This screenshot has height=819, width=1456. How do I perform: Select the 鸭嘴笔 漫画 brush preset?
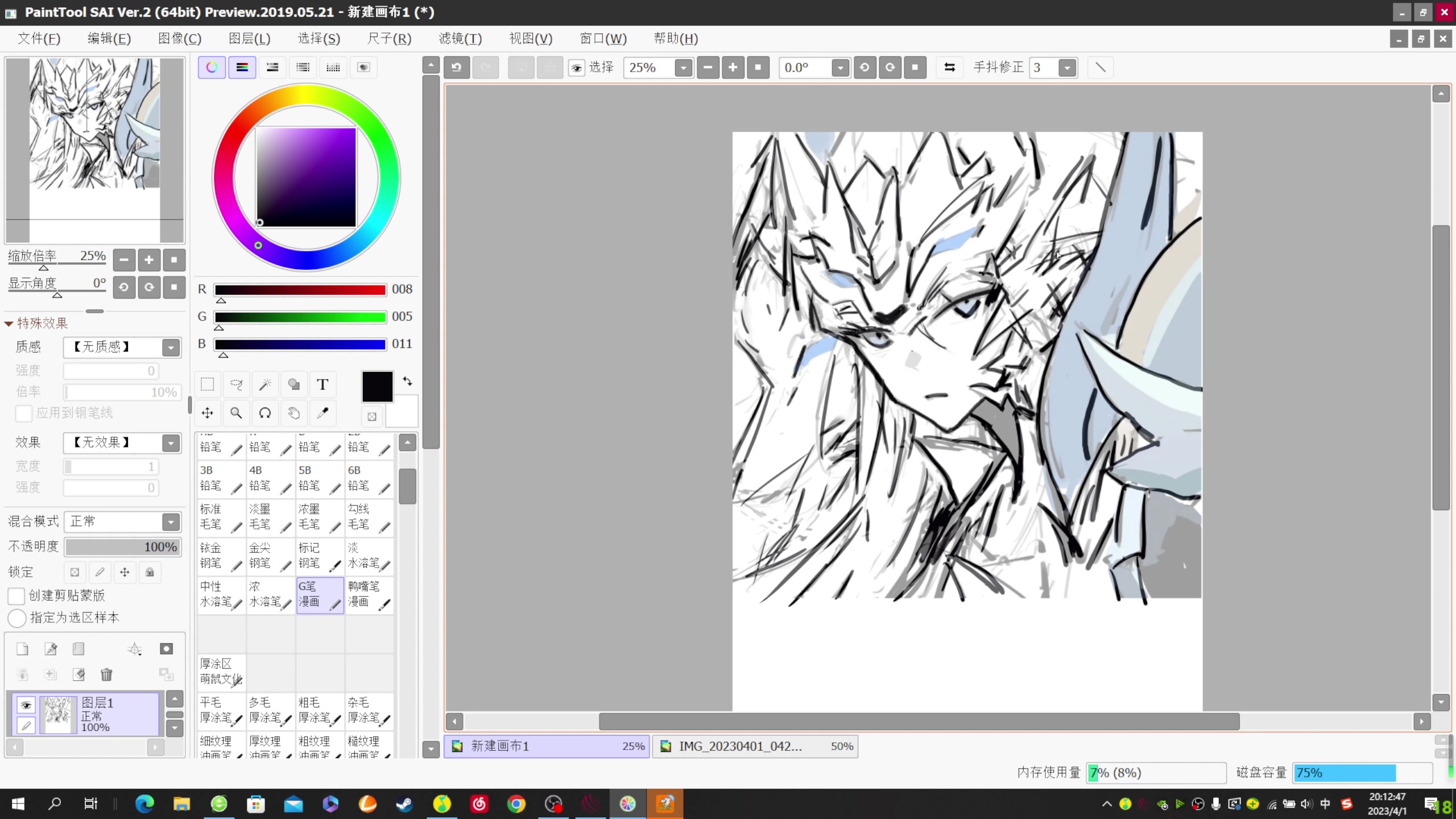click(x=369, y=595)
